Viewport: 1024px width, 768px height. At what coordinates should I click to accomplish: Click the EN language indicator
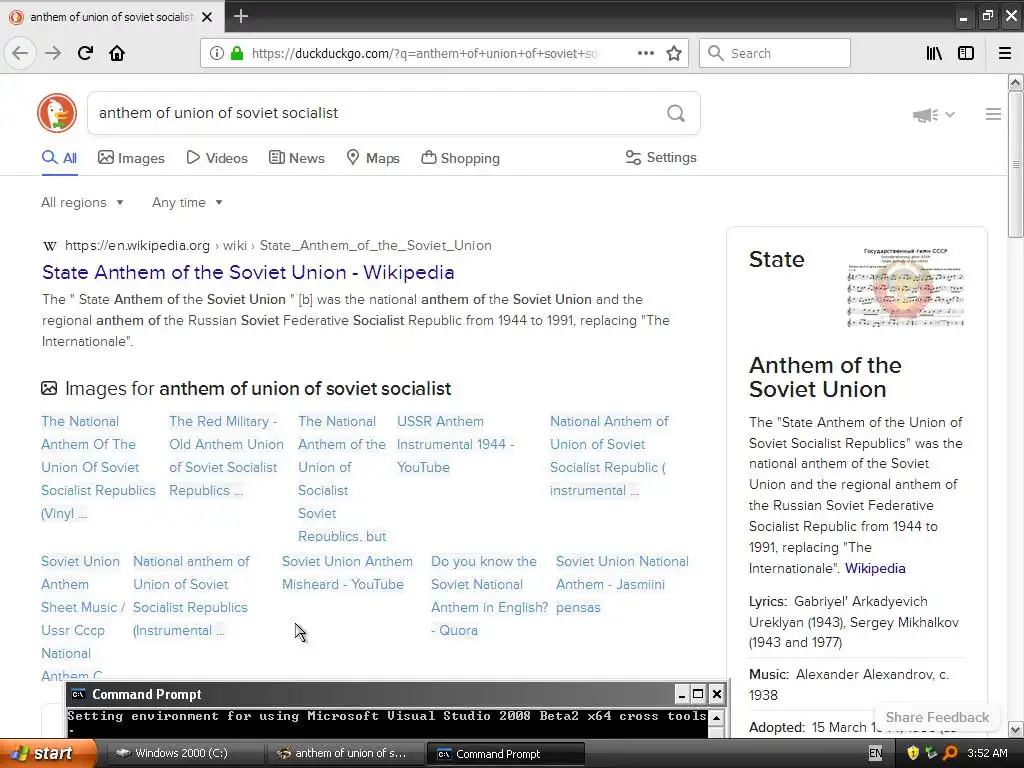click(876, 753)
